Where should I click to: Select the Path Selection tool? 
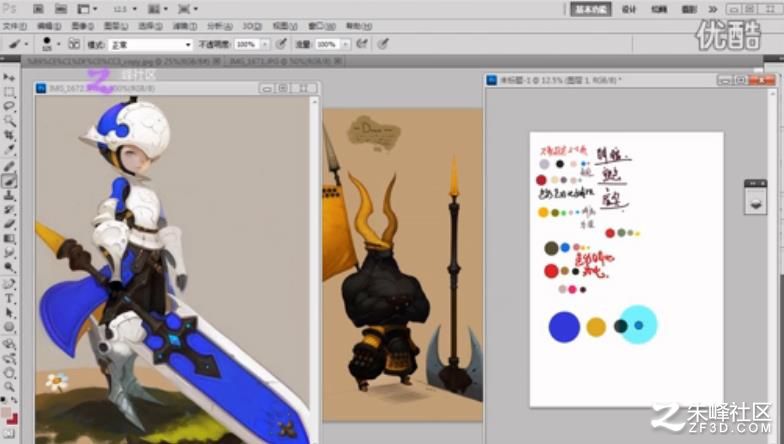tap(9, 313)
